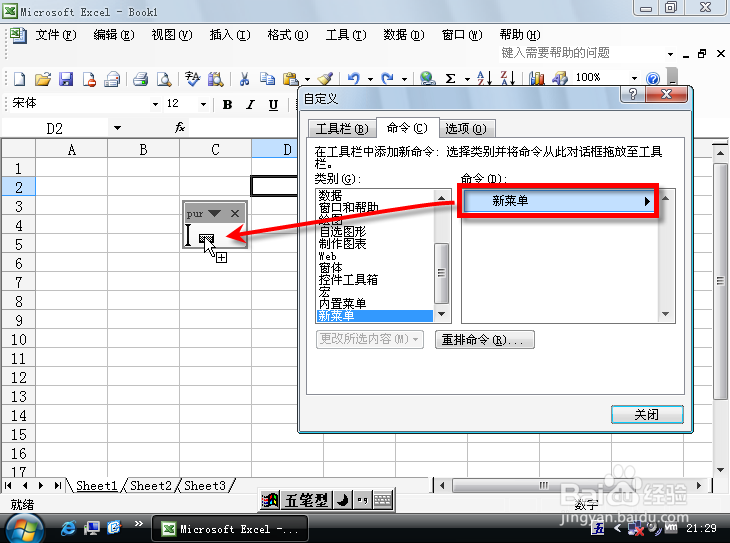Screen dimensions: 730x543
Task: Open the Research binoculars icon
Action: pyautogui.click(x=215, y=79)
